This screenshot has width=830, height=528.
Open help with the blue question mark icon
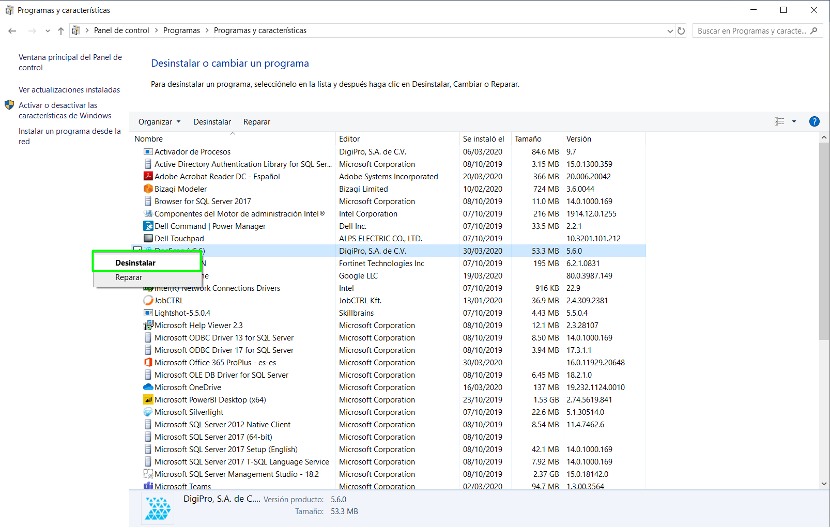814,121
